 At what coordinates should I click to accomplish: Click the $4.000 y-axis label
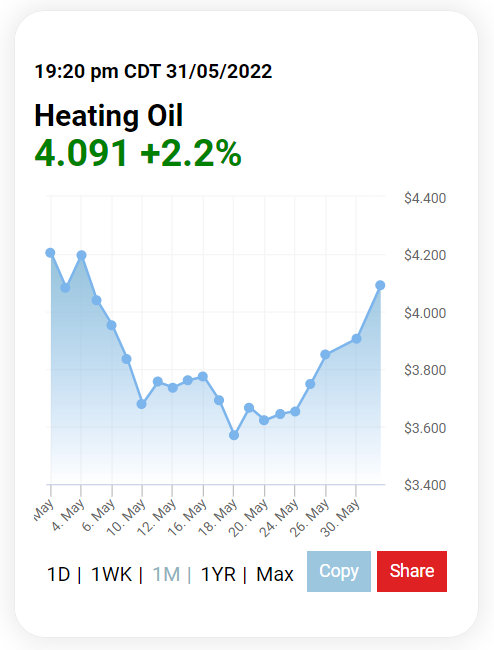425,313
